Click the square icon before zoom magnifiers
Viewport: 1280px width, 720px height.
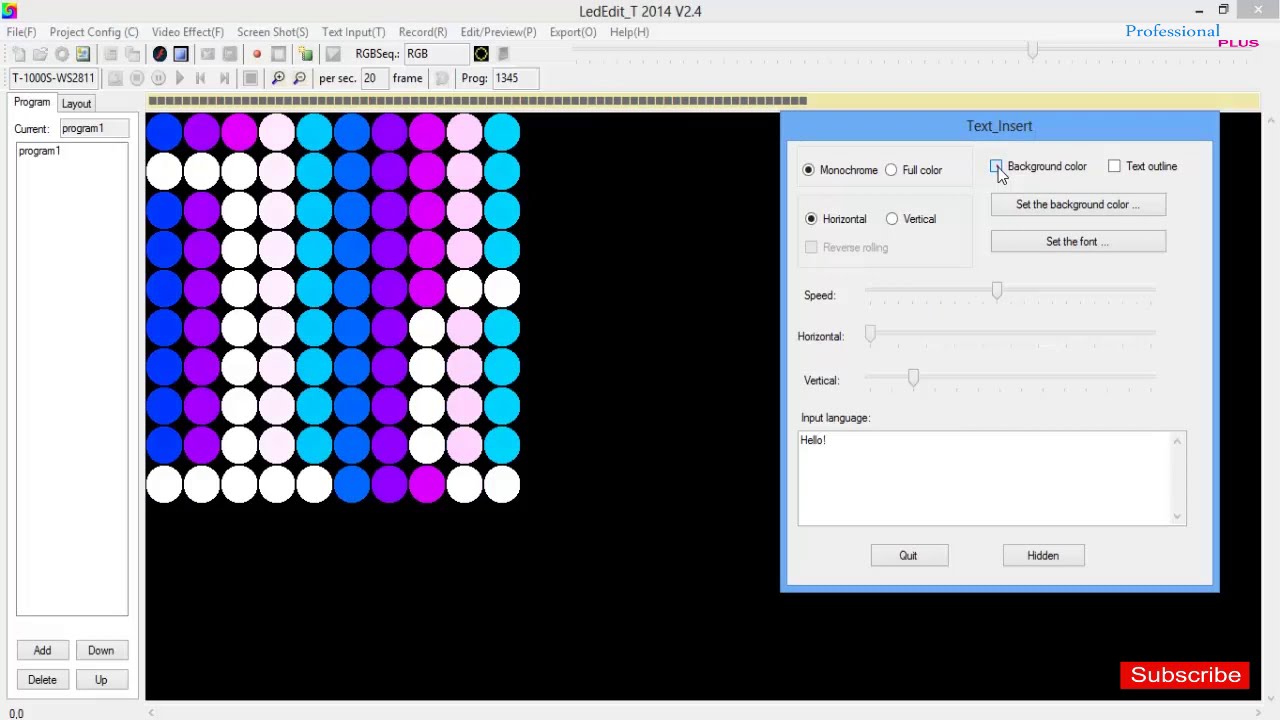pos(251,78)
